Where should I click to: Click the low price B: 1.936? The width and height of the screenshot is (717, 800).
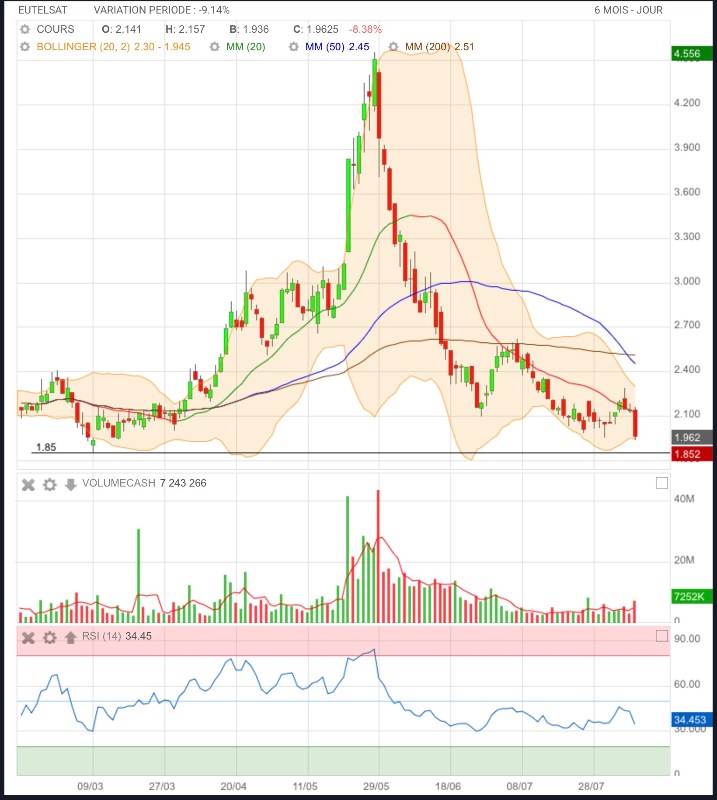coord(249,29)
